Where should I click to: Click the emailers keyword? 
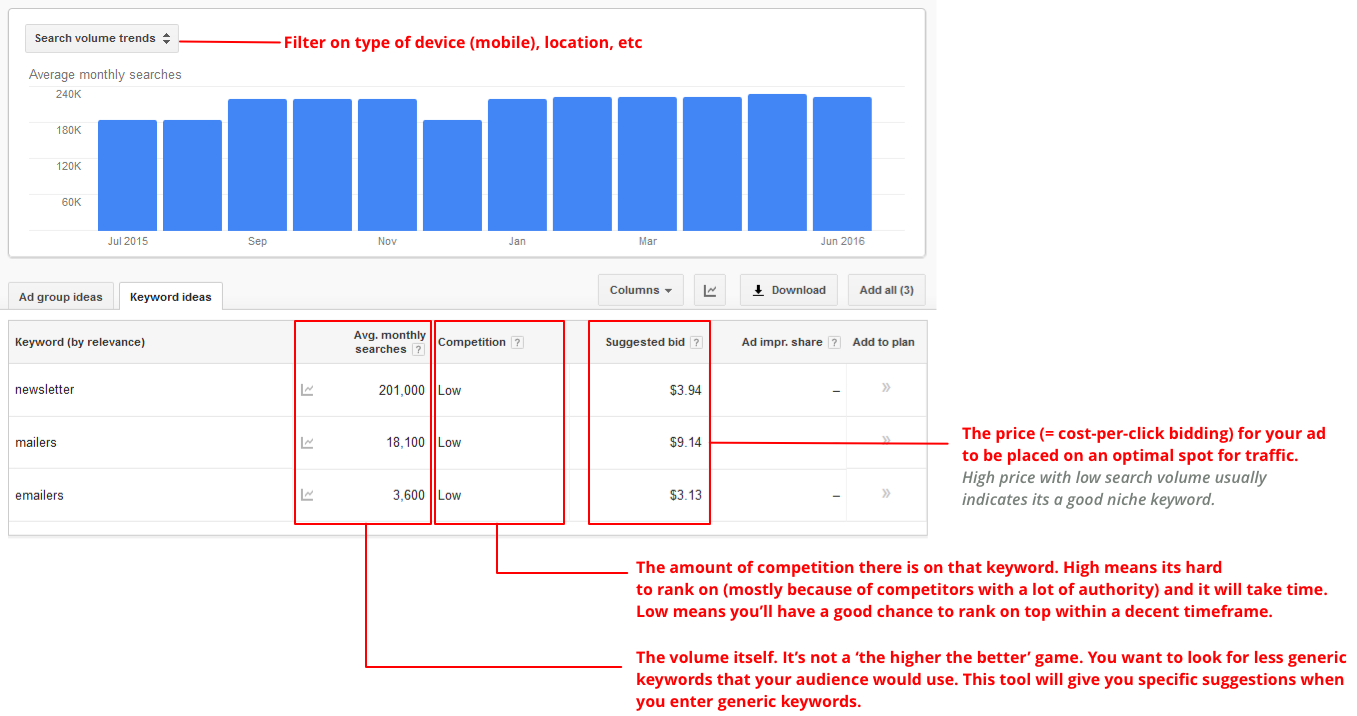pos(40,495)
